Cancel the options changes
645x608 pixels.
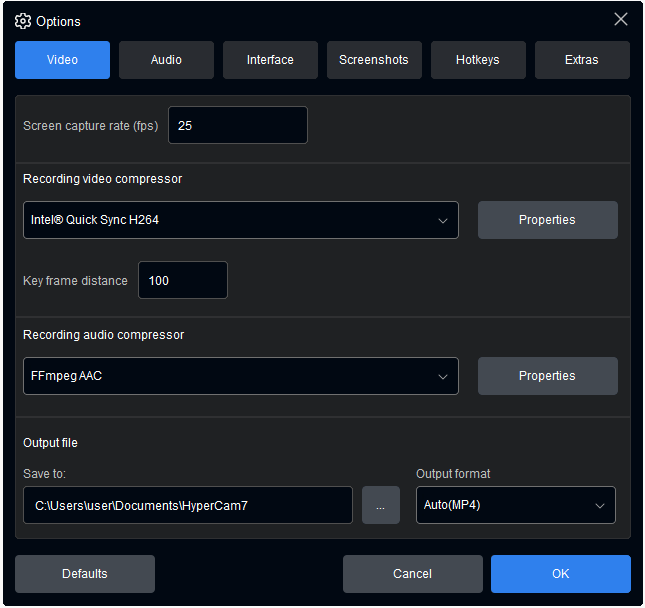coord(412,574)
